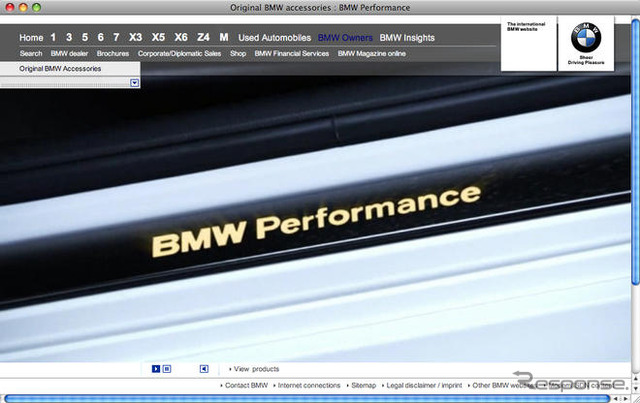This screenshot has height=403, width=640.
Task: Click the green zoom window button
Action: tap(36, 7)
